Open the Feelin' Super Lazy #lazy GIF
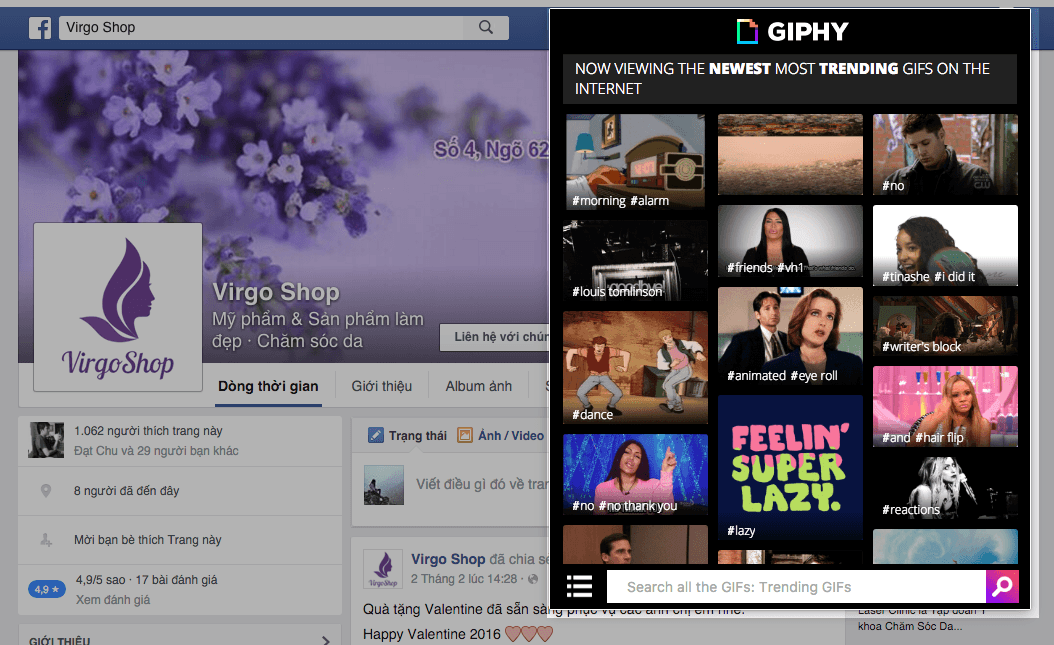This screenshot has height=645, width=1054. coord(790,468)
